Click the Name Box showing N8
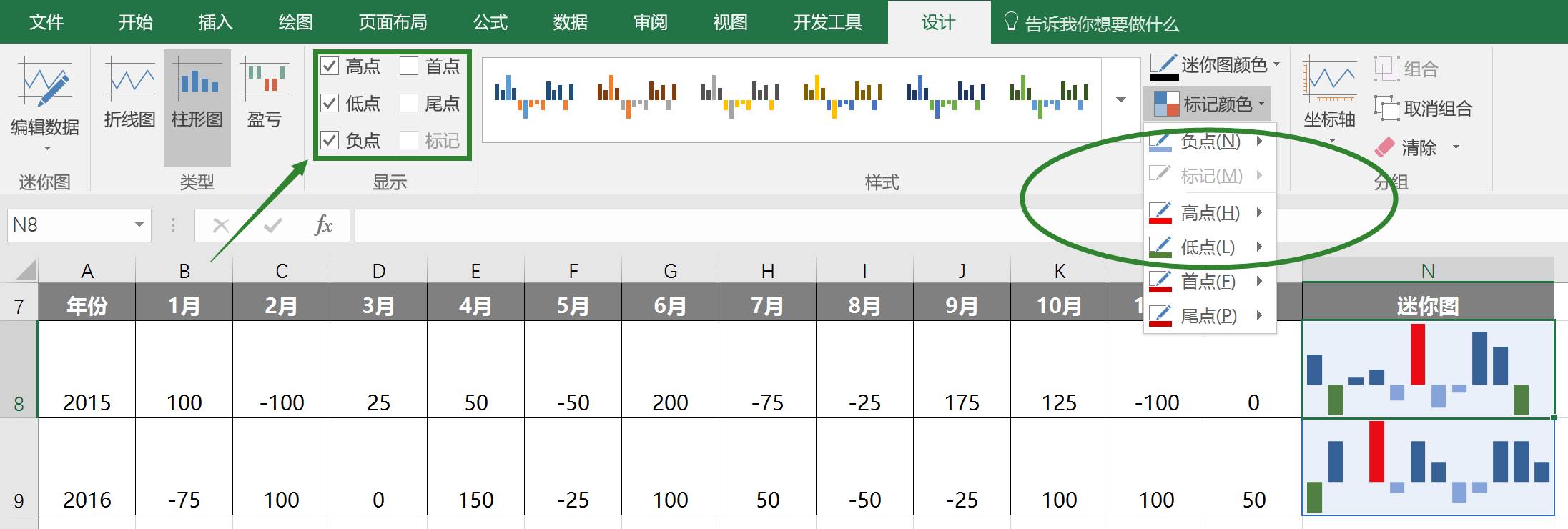 (68, 225)
